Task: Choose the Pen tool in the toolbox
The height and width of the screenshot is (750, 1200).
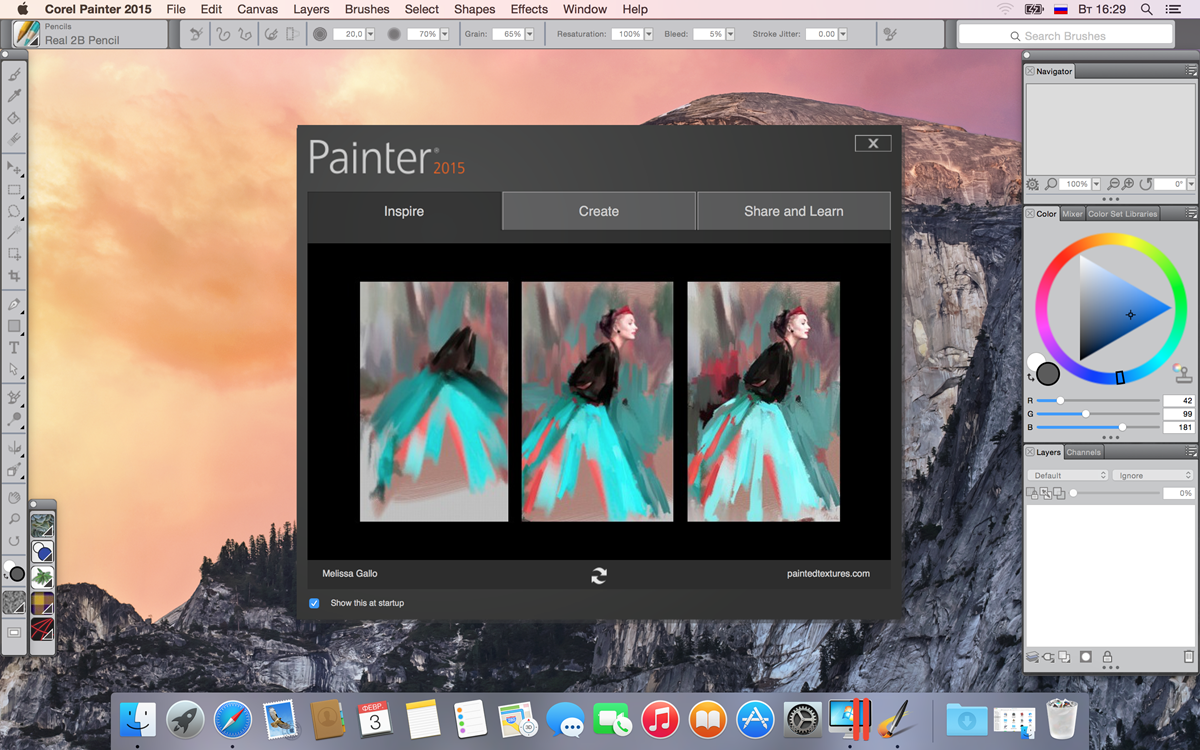Action: click(x=14, y=304)
